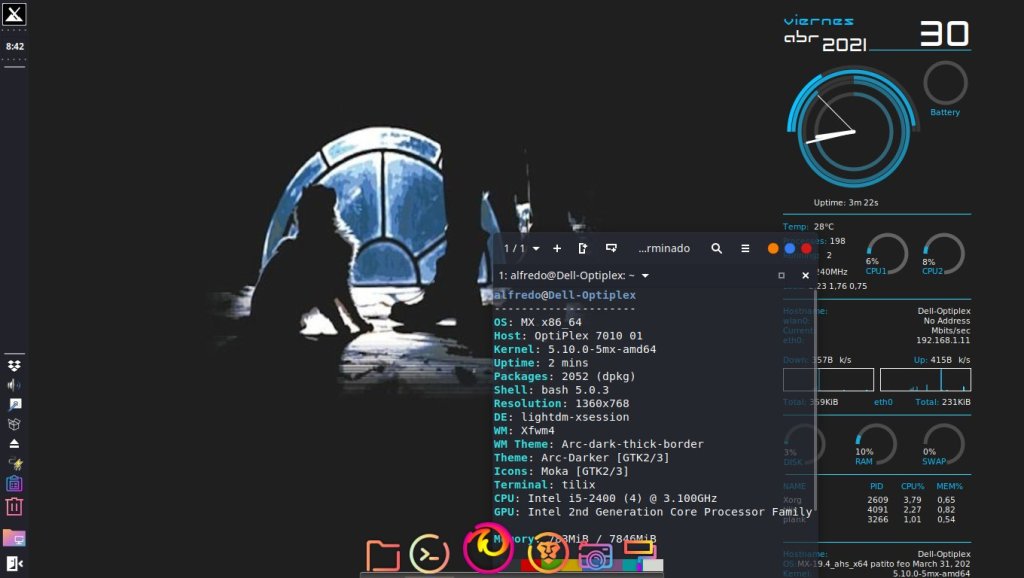Open the Tilix hamburger menu
The height and width of the screenshot is (578, 1024).
(745, 248)
